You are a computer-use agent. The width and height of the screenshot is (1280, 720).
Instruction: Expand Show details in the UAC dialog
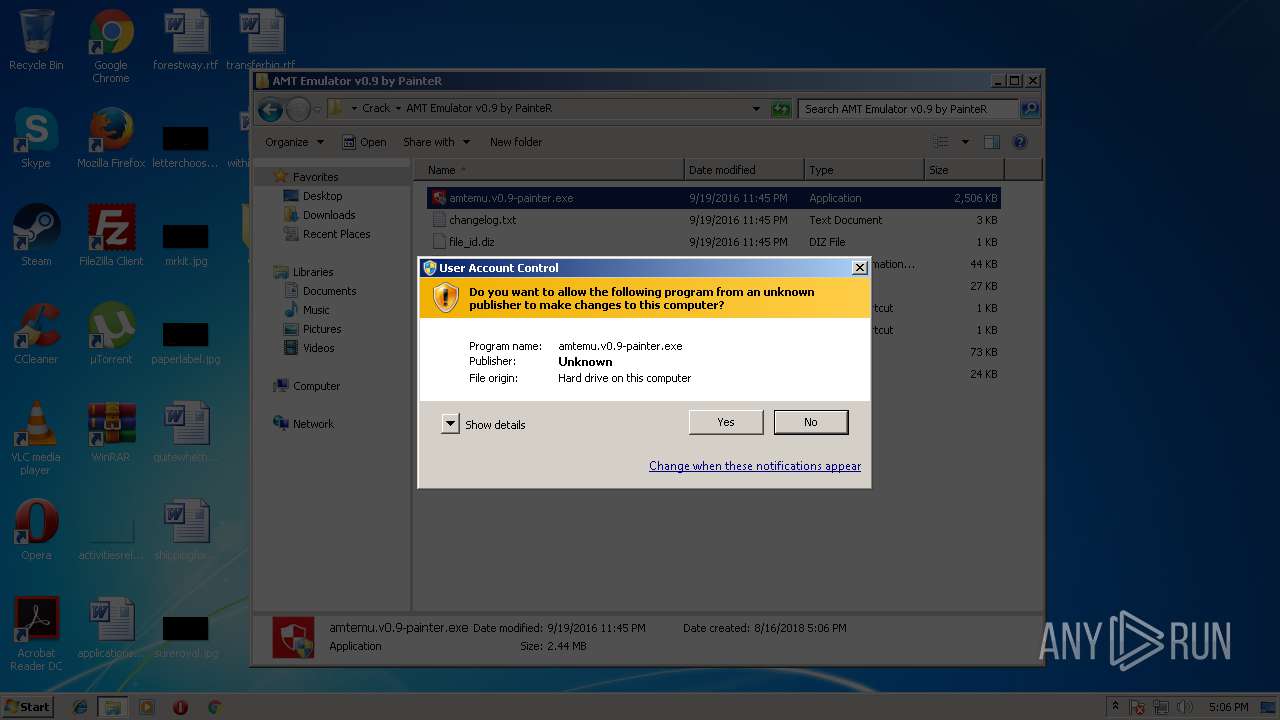point(484,424)
